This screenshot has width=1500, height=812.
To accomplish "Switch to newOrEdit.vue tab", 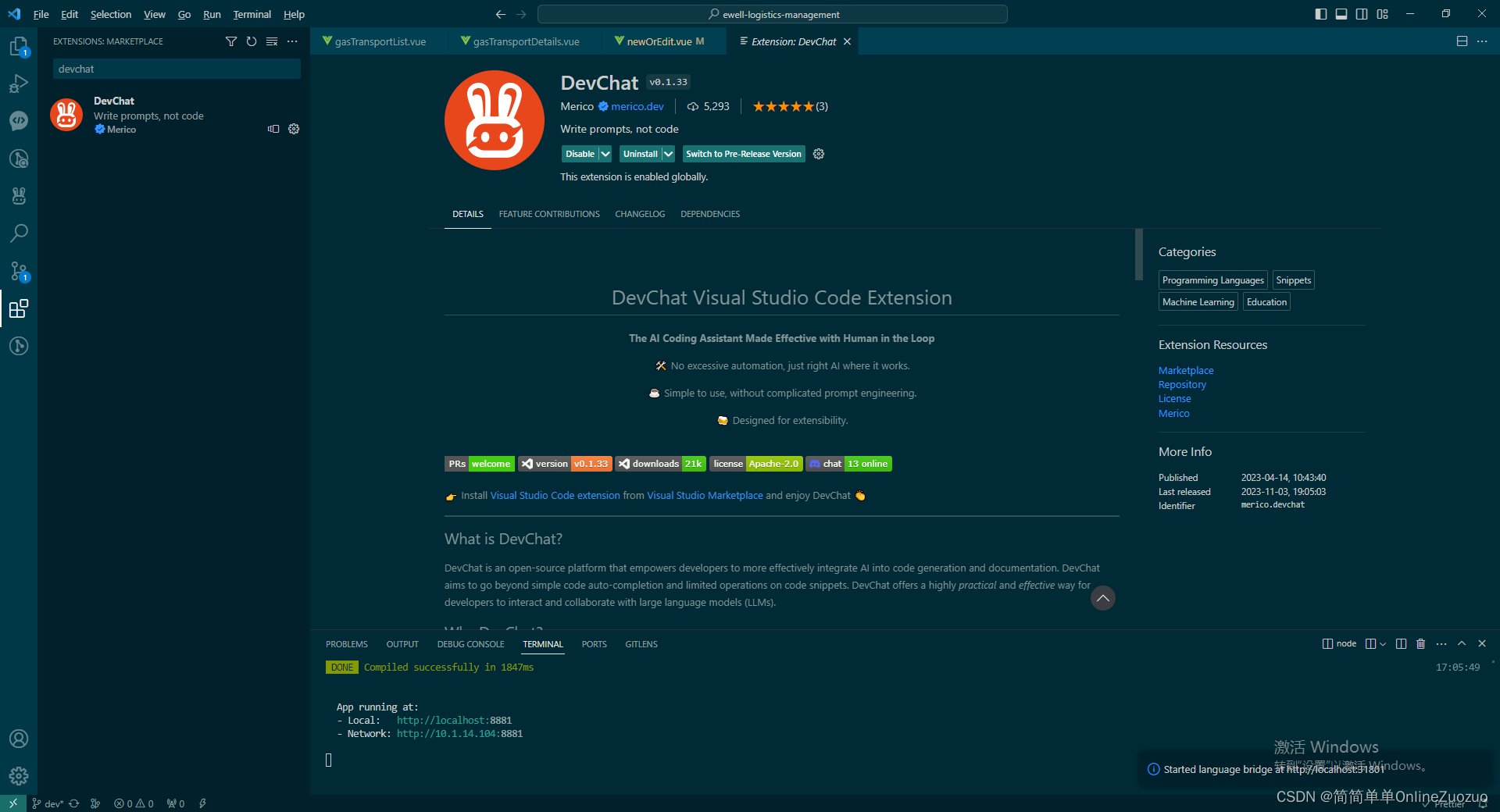I will [664, 41].
